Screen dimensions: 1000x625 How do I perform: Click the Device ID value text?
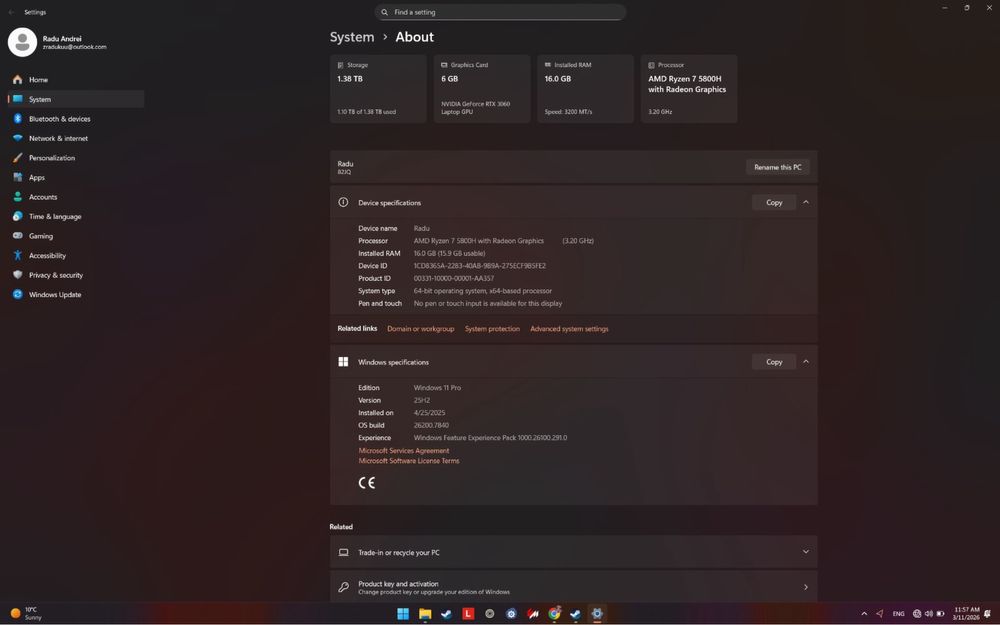pos(480,266)
